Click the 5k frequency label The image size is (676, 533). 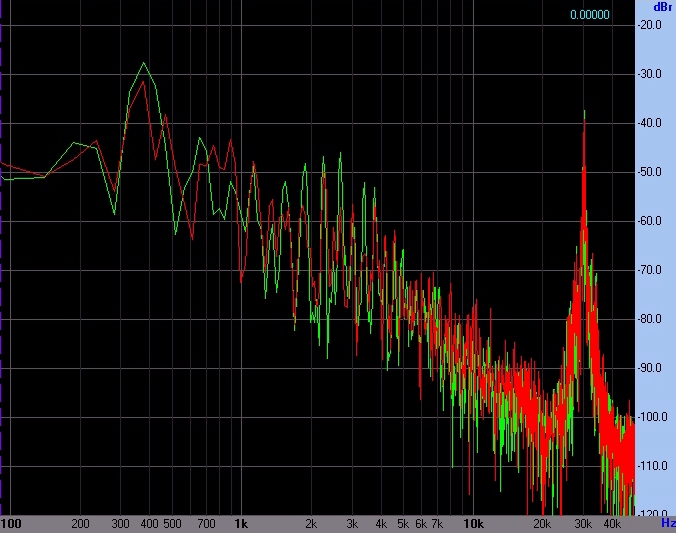403,524
